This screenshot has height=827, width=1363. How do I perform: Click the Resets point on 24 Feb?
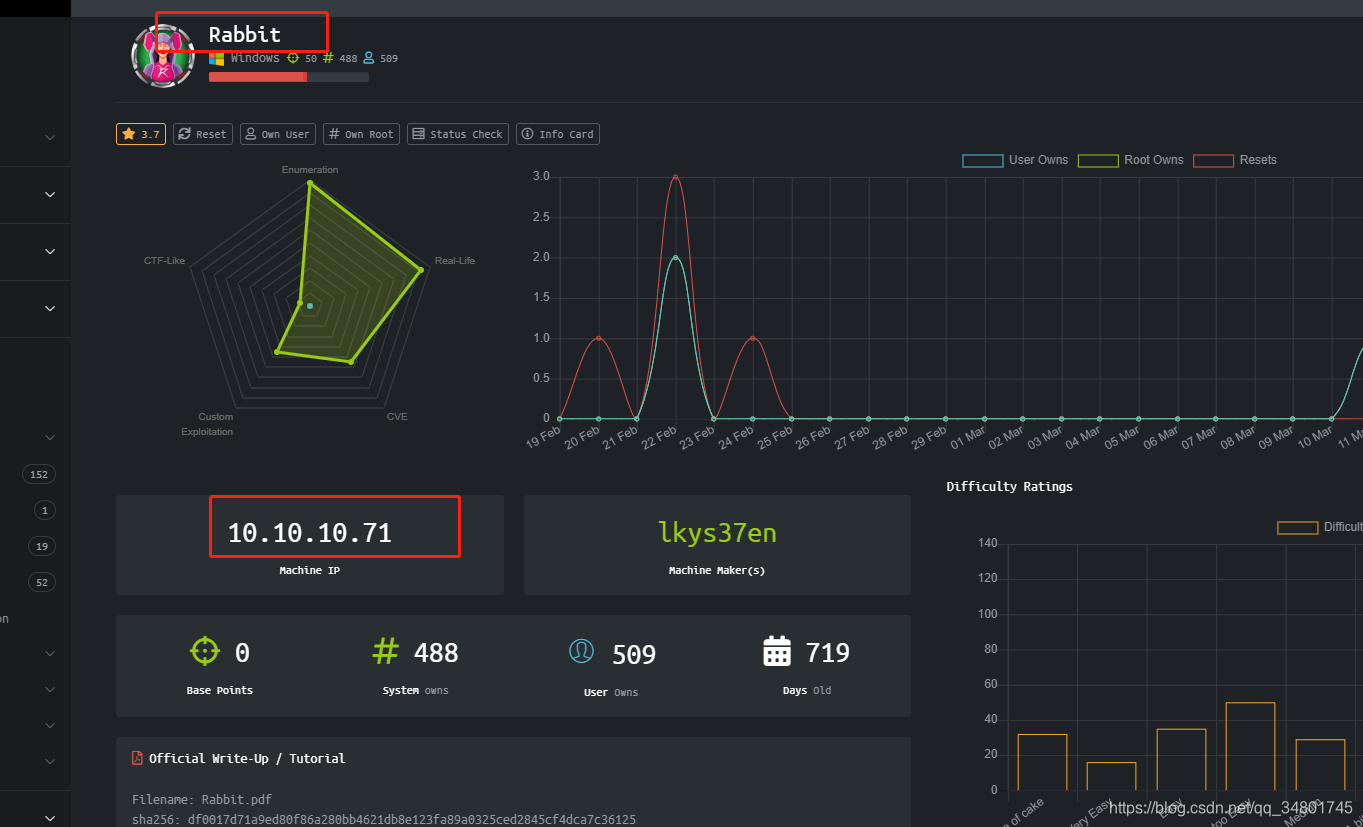tap(752, 338)
